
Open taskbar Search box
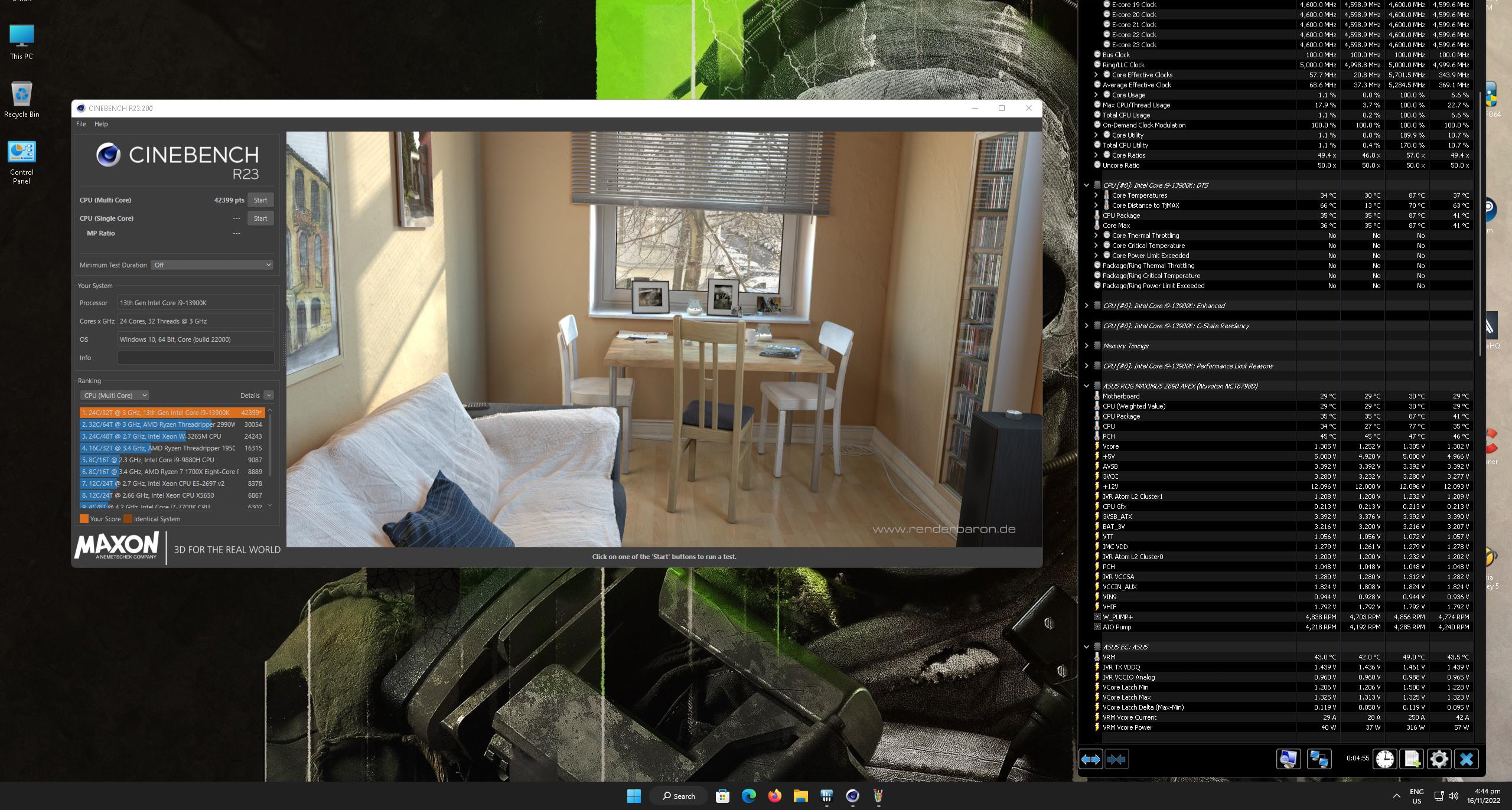pyautogui.click(x=679, y=796)
